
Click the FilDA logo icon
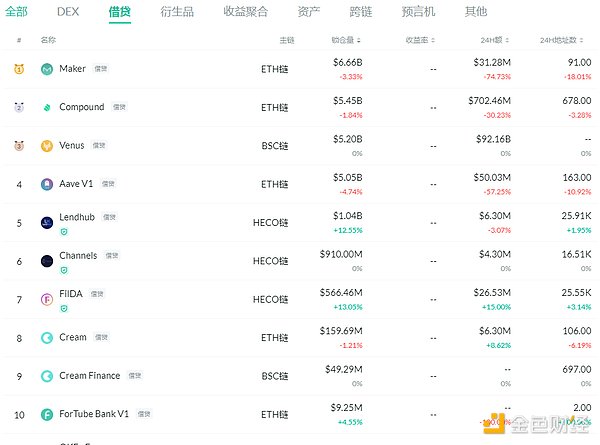(x=47, y=299)
